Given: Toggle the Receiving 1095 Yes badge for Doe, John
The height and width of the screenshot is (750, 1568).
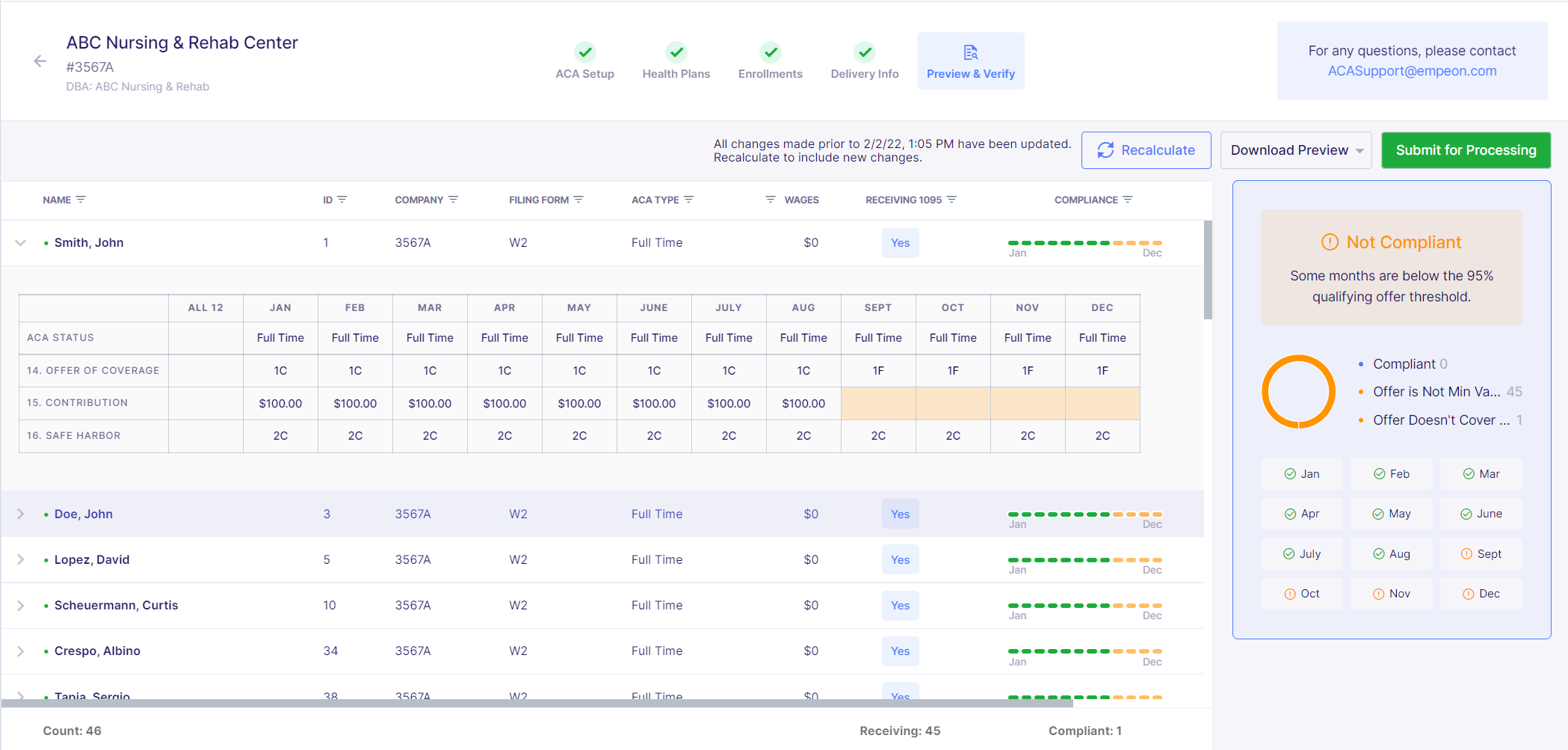Looking at the screenshot, I should pos(901,514).
